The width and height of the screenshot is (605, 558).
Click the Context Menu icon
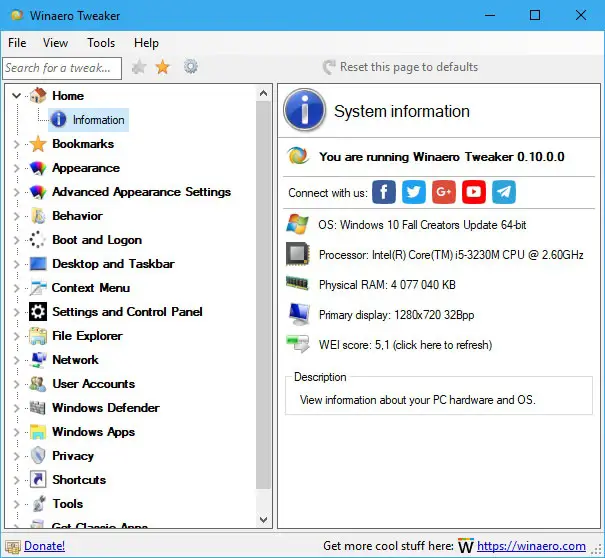coord(38,288)
